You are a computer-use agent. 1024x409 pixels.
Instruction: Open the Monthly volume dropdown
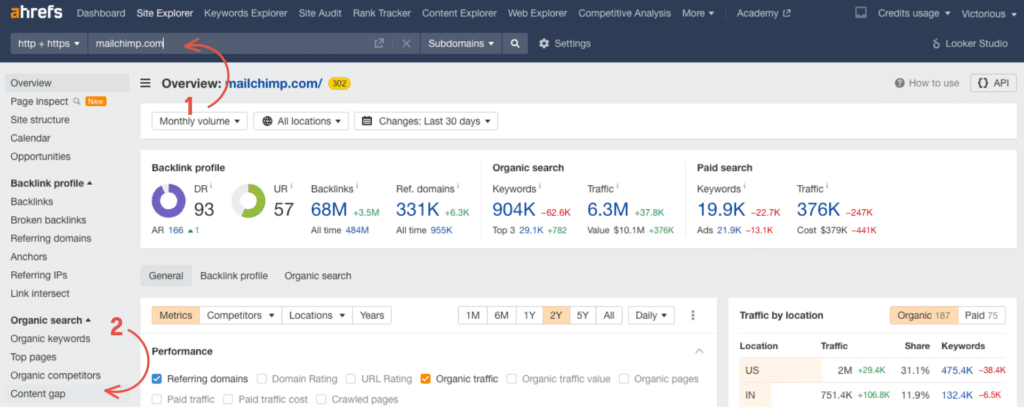click(199, 121)
